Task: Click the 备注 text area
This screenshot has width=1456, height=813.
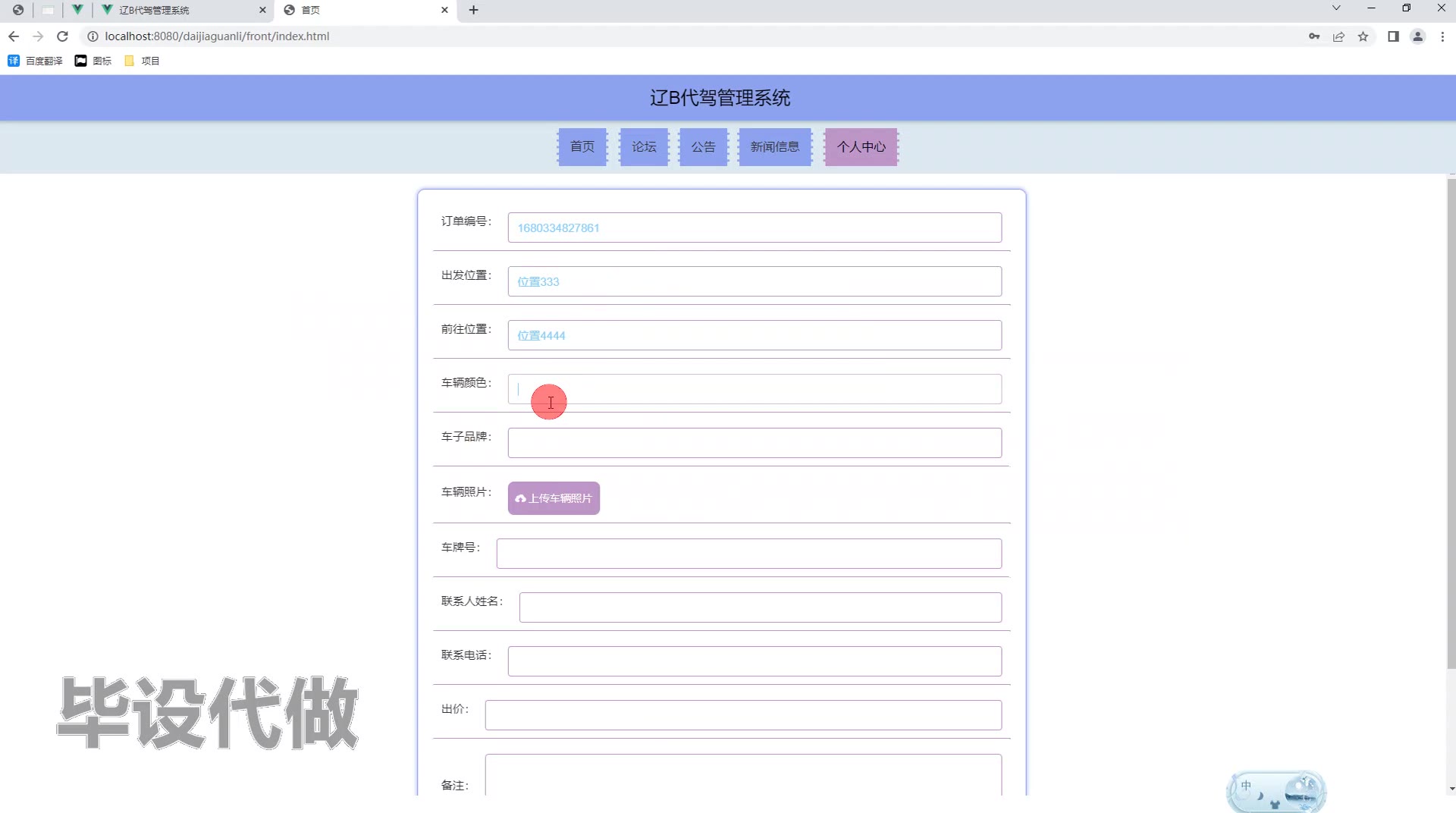Action: coord(743,775)
